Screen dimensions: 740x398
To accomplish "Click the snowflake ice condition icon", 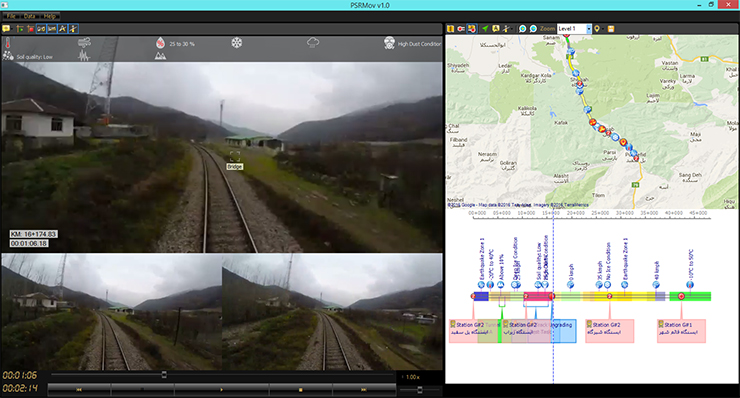I will [x=236, y=43].
